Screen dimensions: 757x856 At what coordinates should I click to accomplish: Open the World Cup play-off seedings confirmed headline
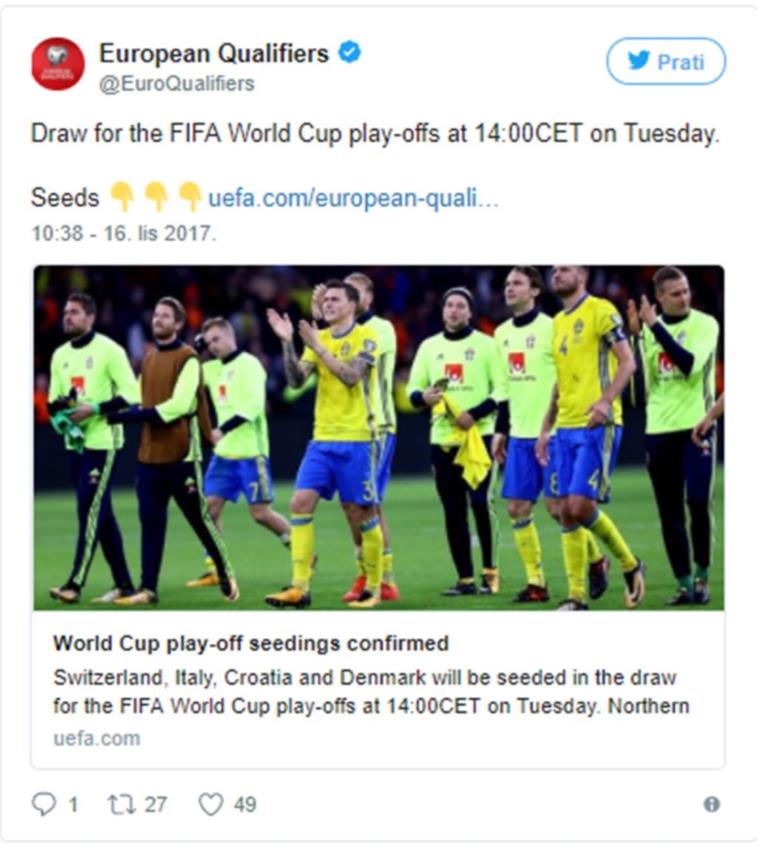click(251, 643)
